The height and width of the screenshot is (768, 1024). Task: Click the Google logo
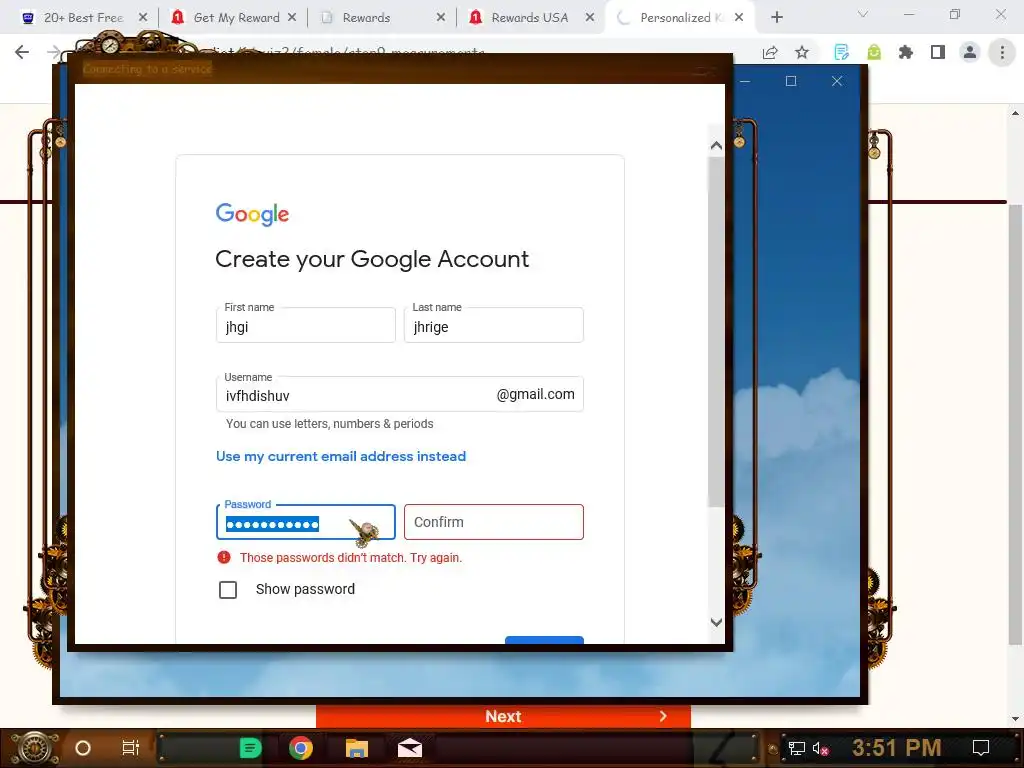tap(252, 214)
